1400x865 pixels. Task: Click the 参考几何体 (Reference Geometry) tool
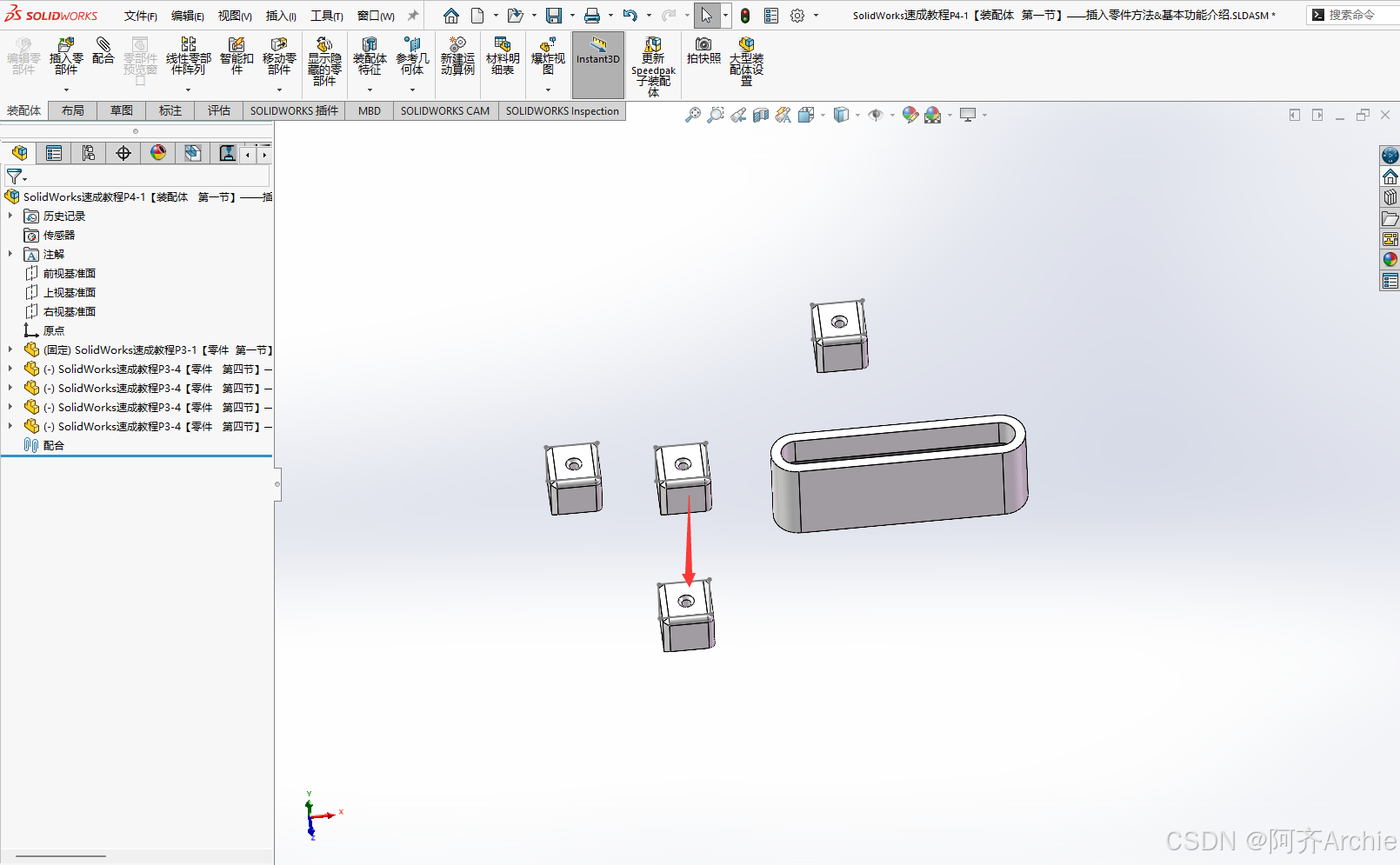point(412,56)
